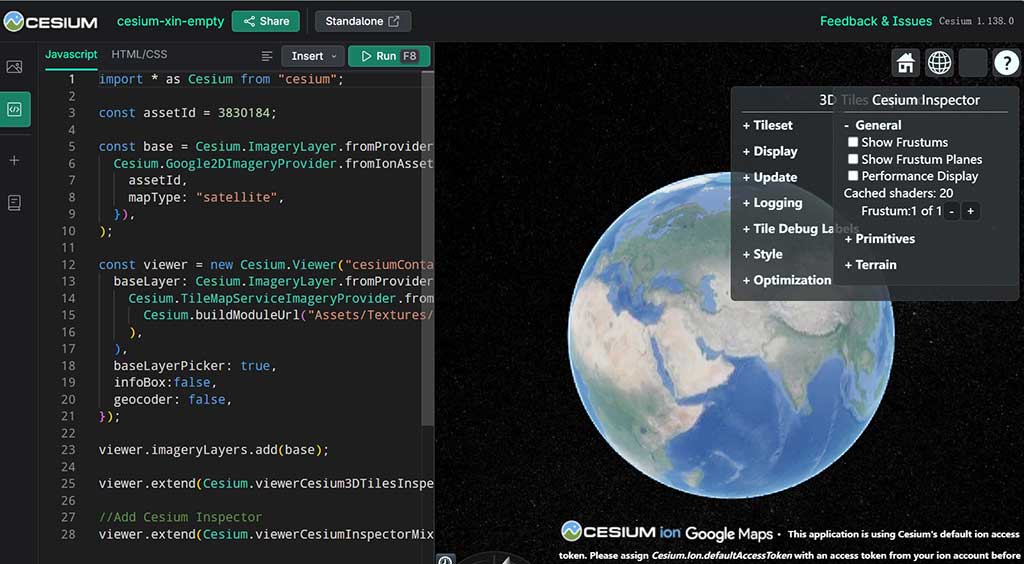This screenshot has height=564, width=1024.
Task: Toggle Show Frustum Planes checkbox
Action: coord(853,160)
